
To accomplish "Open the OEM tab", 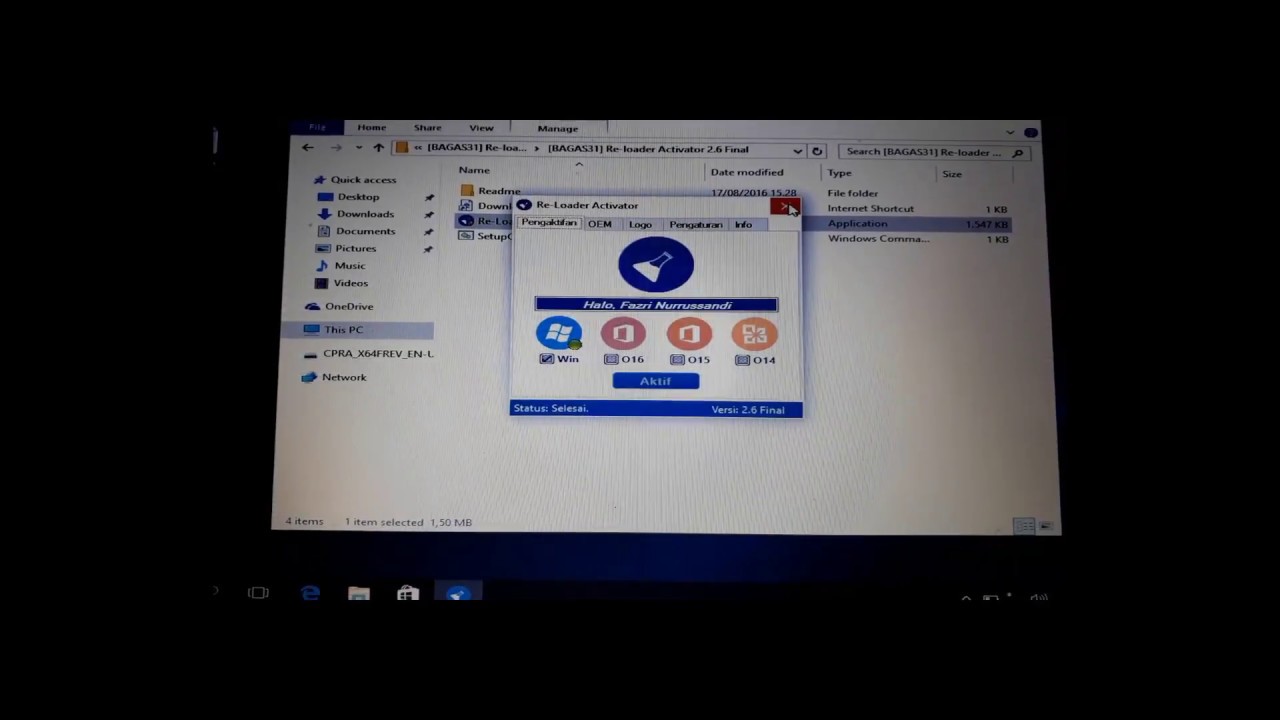I will click(600, 224).
